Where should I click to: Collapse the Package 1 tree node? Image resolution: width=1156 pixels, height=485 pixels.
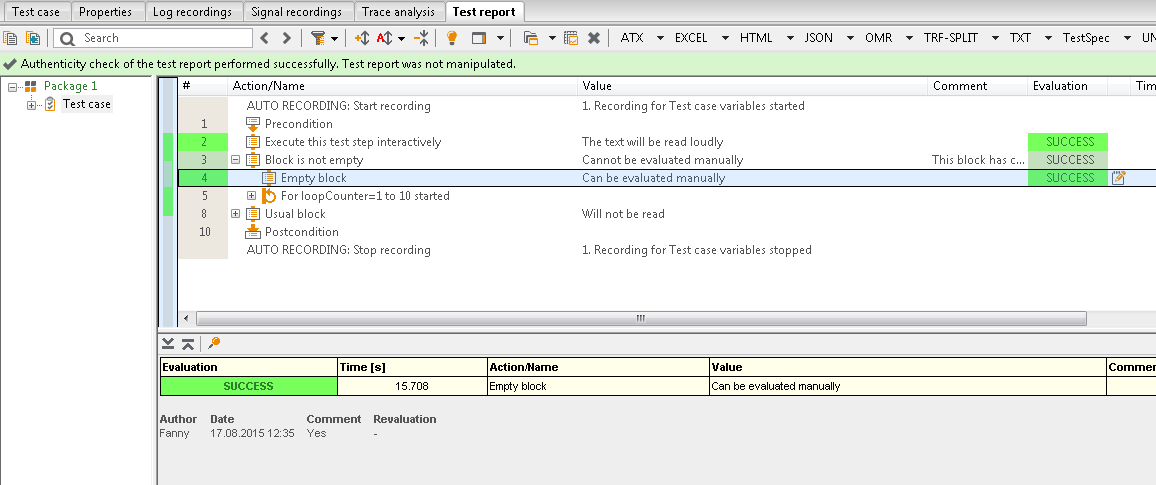click(13, 86)
